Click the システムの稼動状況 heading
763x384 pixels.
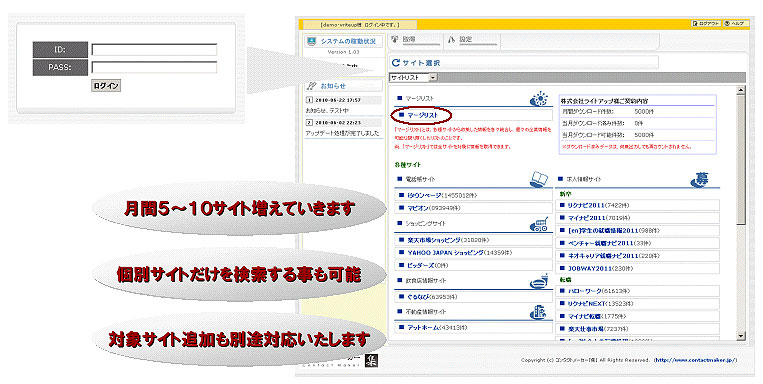(x=348, y=41)
